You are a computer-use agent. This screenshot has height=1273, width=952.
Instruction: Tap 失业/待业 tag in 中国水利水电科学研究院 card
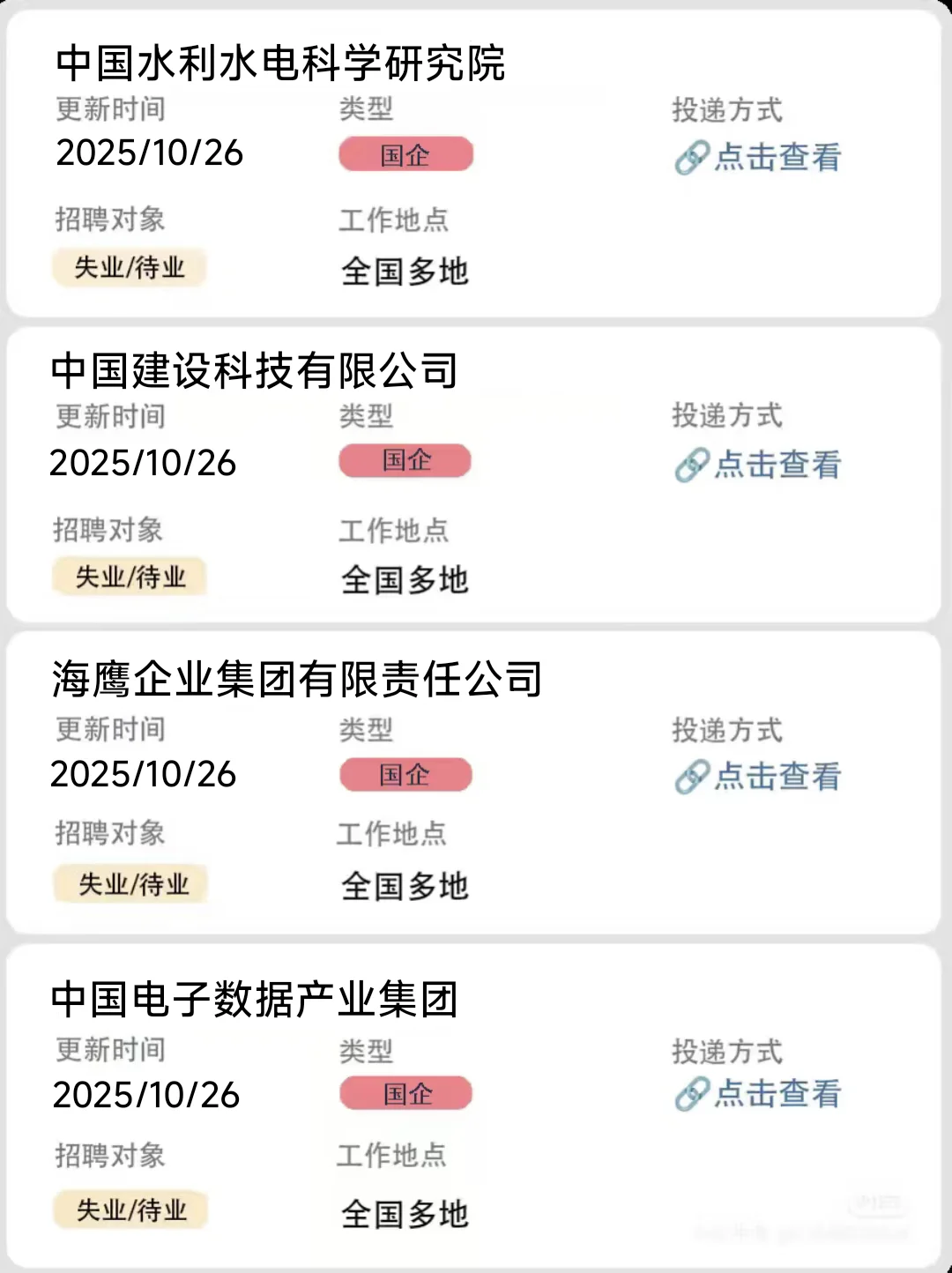130,267
